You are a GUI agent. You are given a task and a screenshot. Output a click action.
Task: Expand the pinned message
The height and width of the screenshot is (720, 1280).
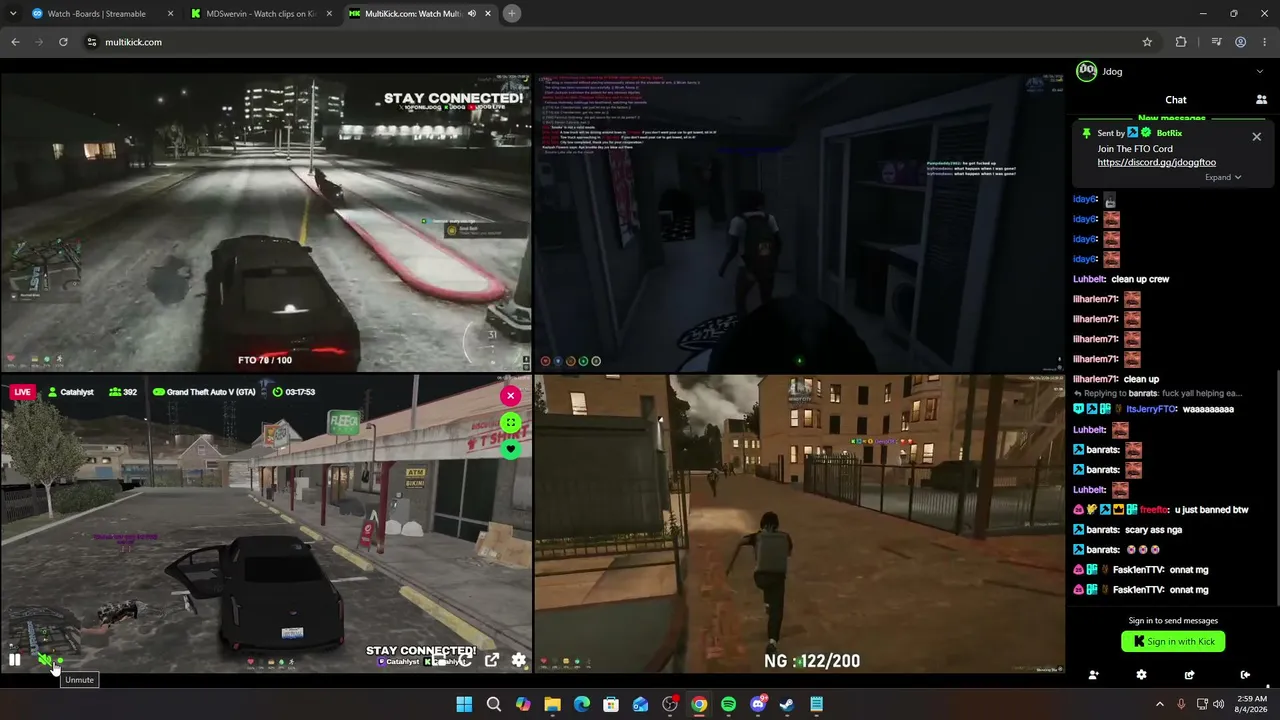pos(1223,177)
